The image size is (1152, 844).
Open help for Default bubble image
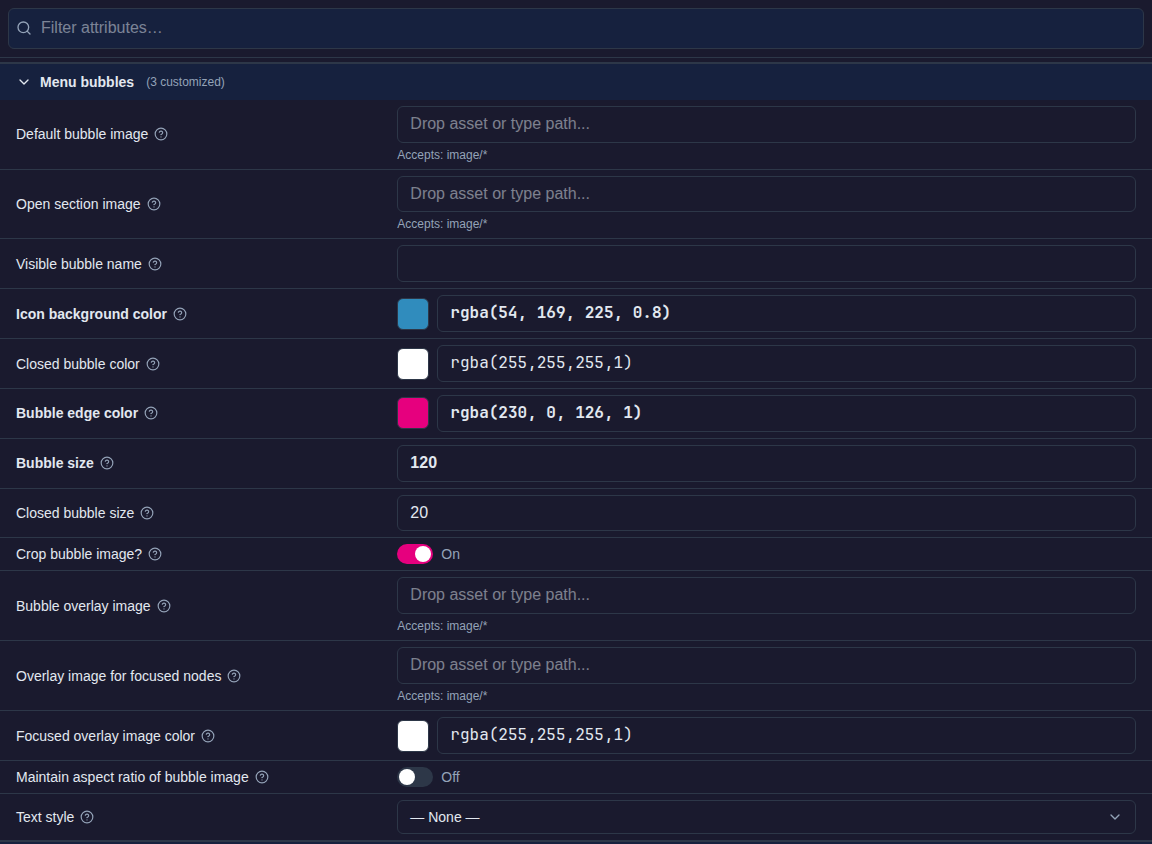[x=161, y=134]
